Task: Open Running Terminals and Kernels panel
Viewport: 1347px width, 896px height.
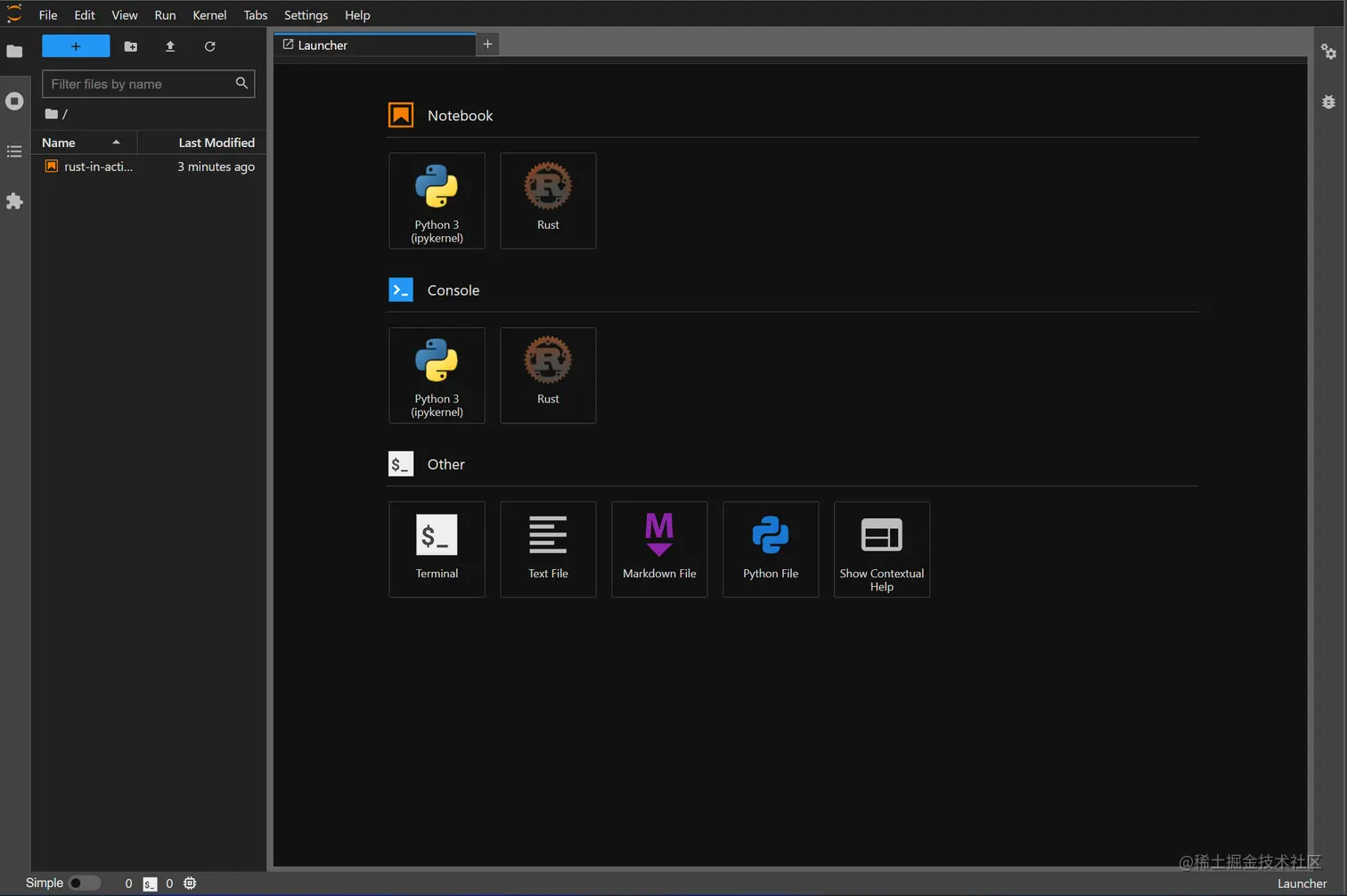Action: tap(14, 102)
